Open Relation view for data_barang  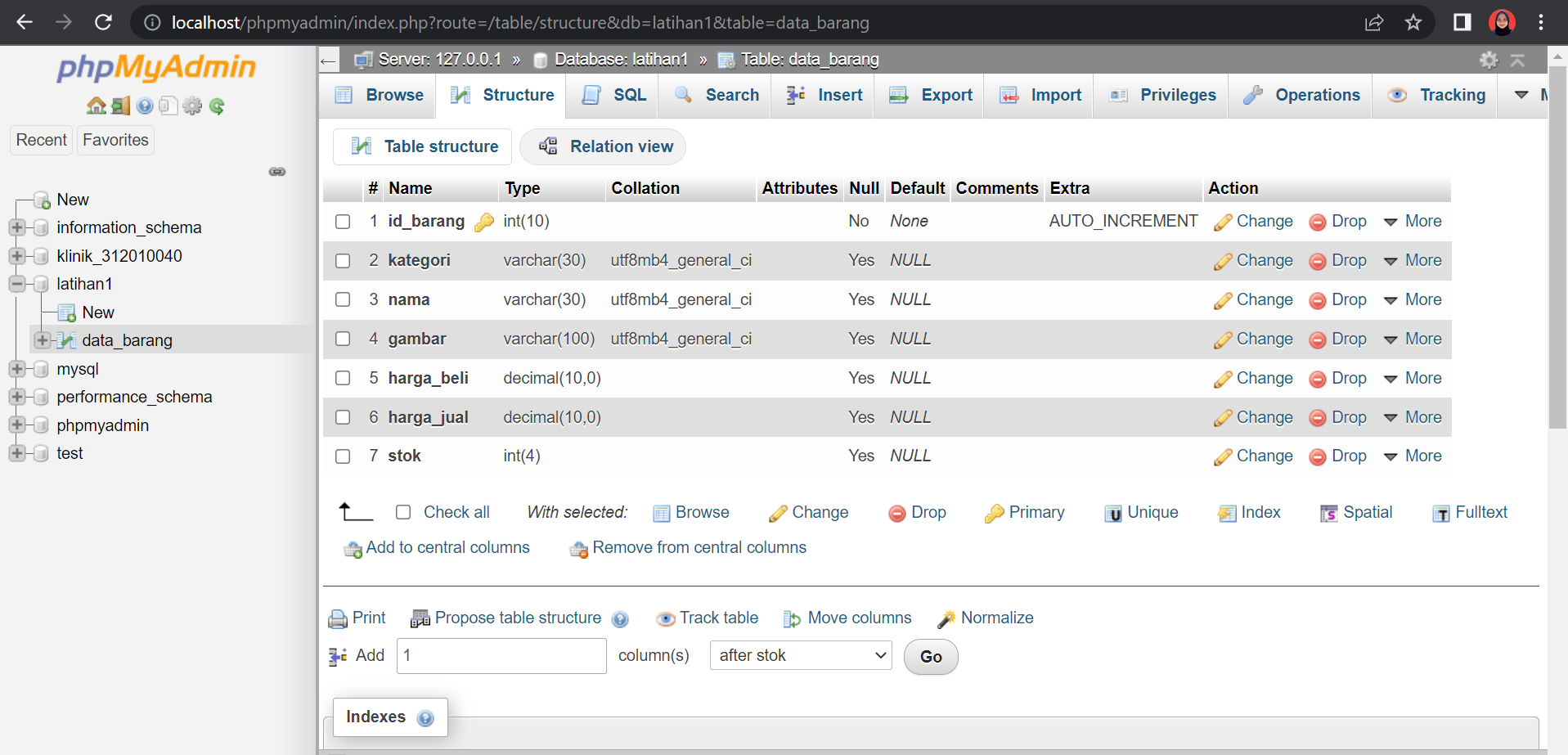[x=604, y=146]
